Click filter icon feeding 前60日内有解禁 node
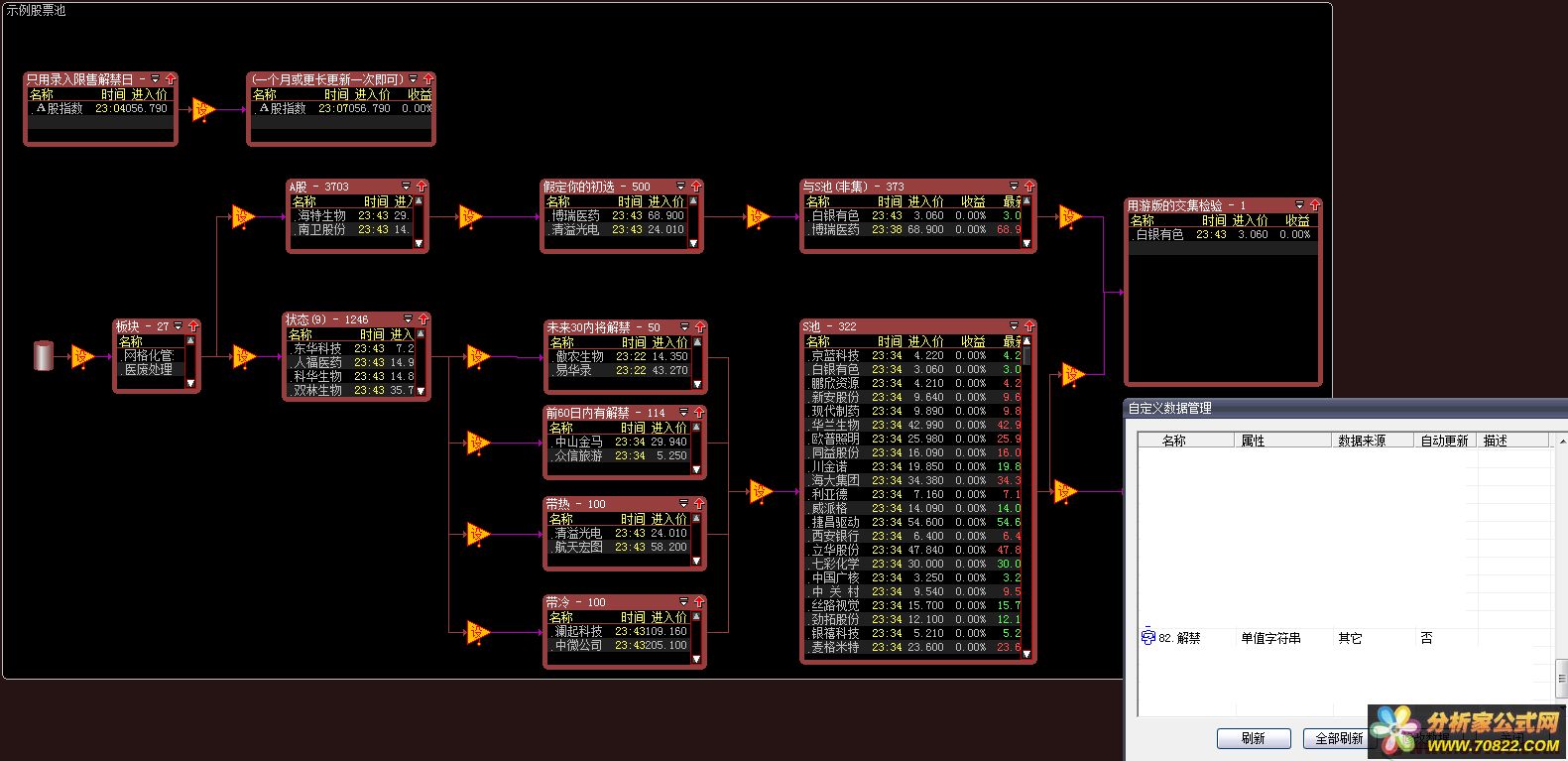The width and height of the screenshot is (1568, 761). tap(478, 443)
